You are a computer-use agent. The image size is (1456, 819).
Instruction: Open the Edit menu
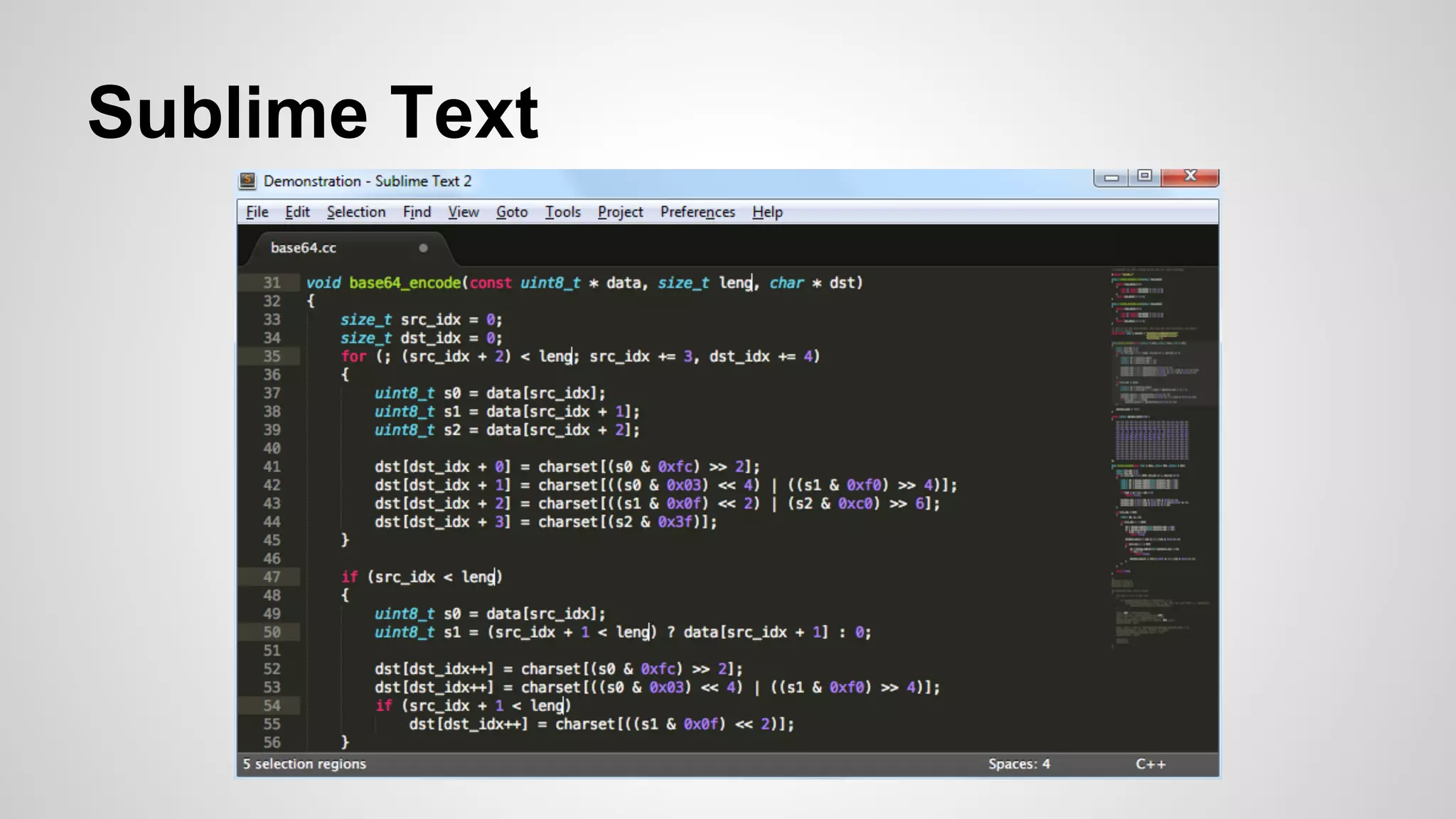pos(297,212)
